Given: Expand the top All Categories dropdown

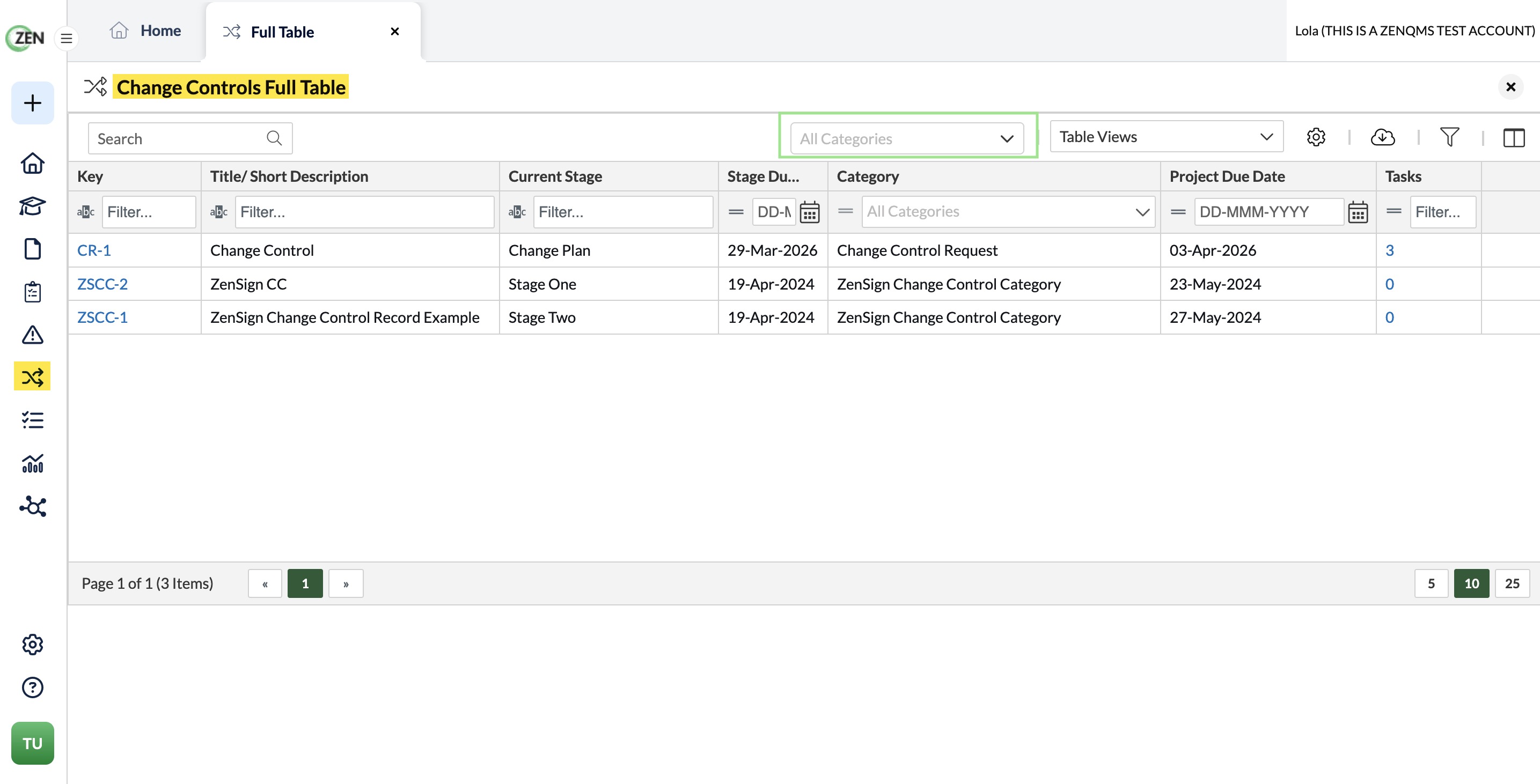Looking at the screenshot, I should 907,138.
